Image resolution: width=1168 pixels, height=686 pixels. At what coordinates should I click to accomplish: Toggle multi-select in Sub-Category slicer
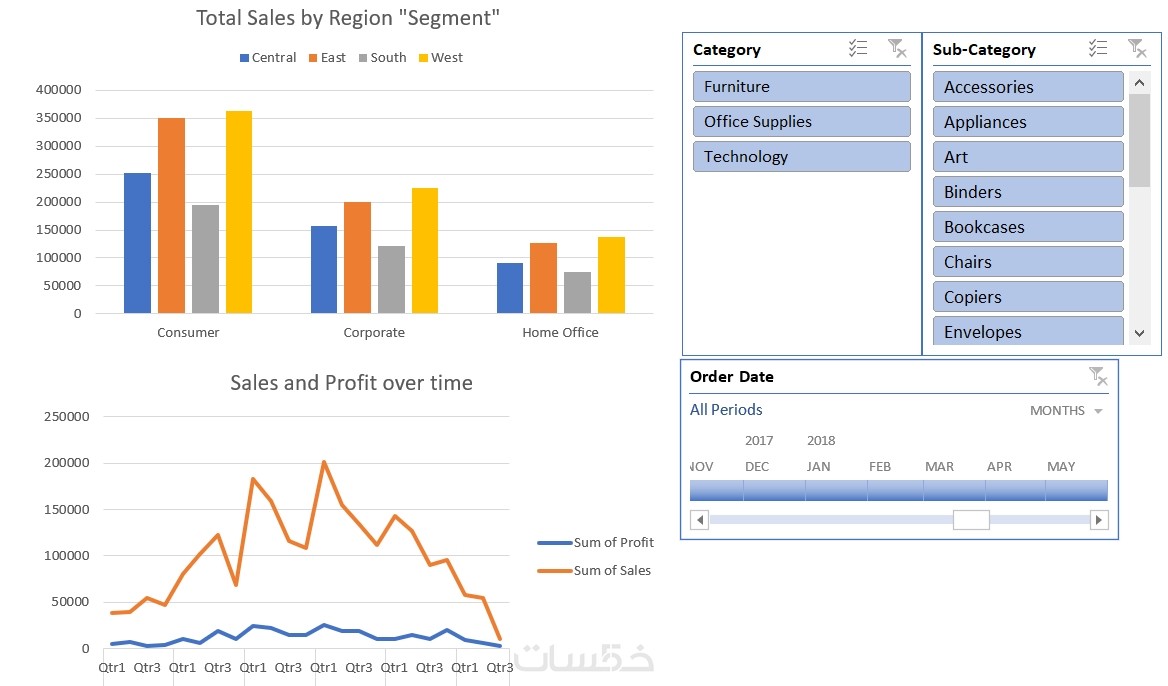coord(1098,49)
